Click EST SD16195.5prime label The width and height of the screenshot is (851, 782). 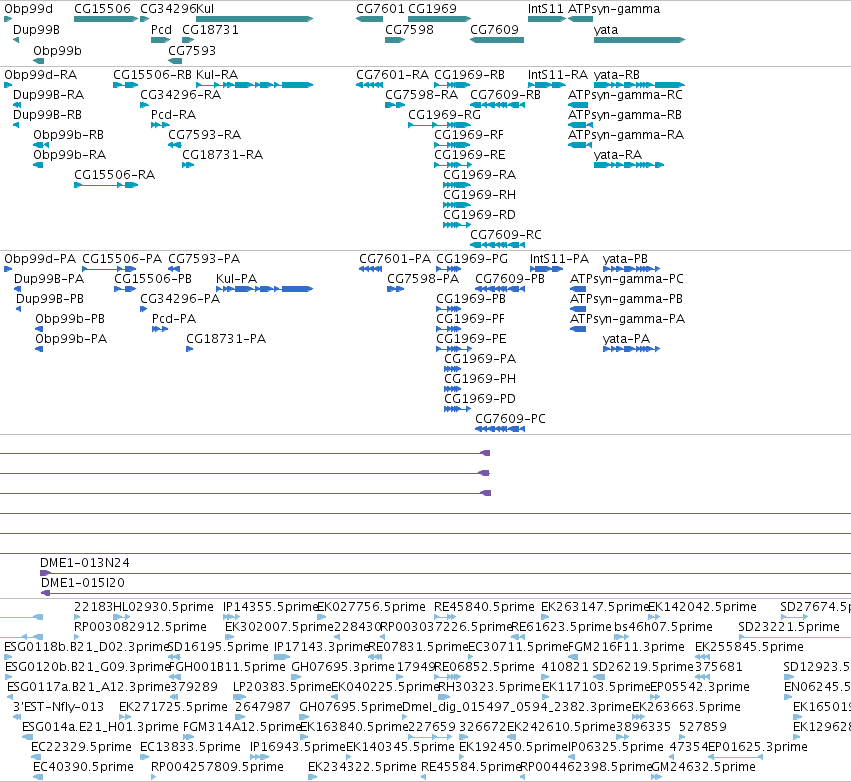(x=218, y=647)
